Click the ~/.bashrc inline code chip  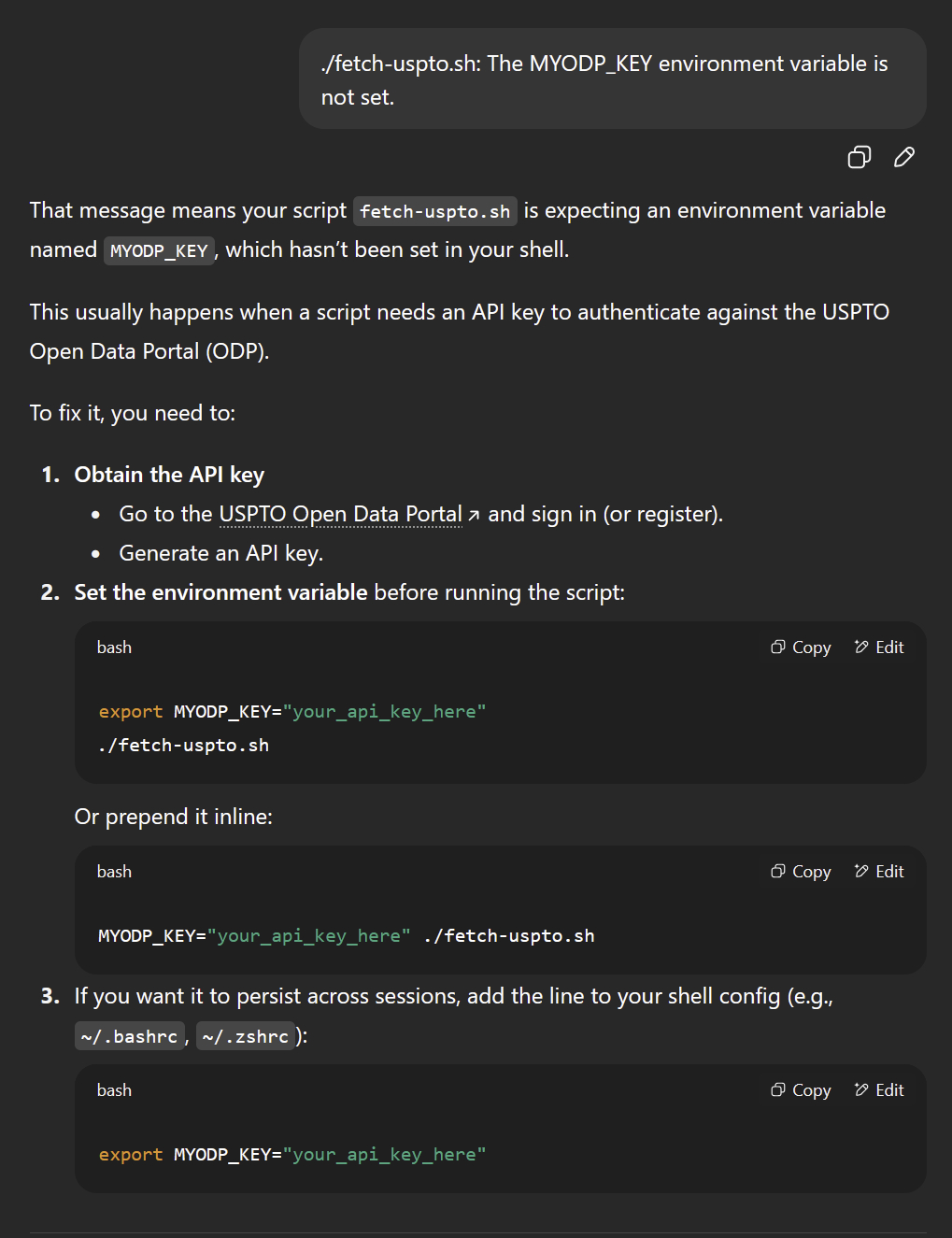(129, 1037)
